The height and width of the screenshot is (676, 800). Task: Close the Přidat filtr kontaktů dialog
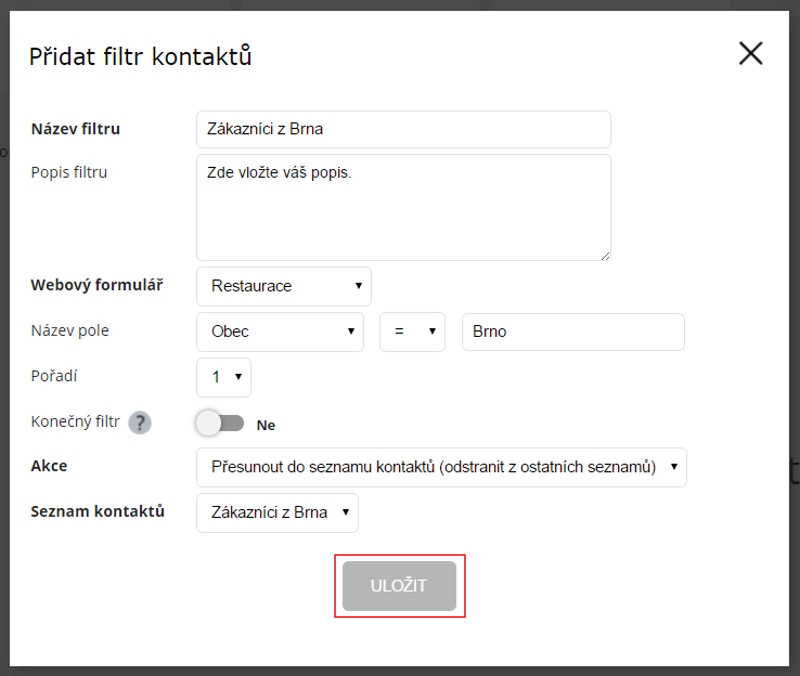pos(751,54)
